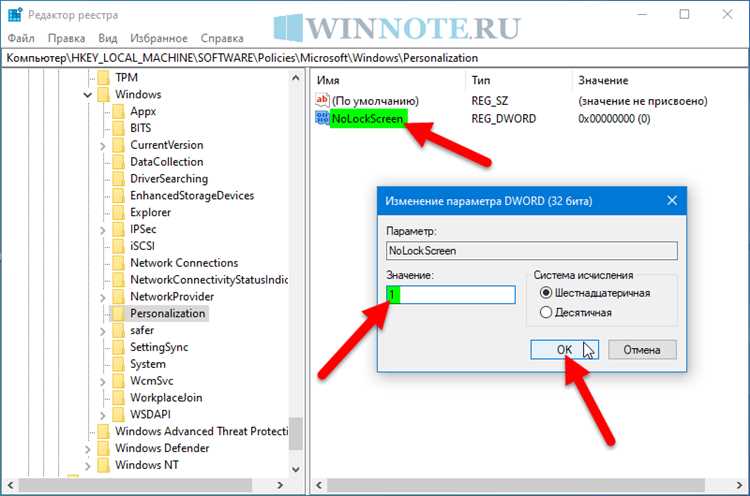Click the iSCSI folder icon
The image size is (750, 496).
coord(118,246)
